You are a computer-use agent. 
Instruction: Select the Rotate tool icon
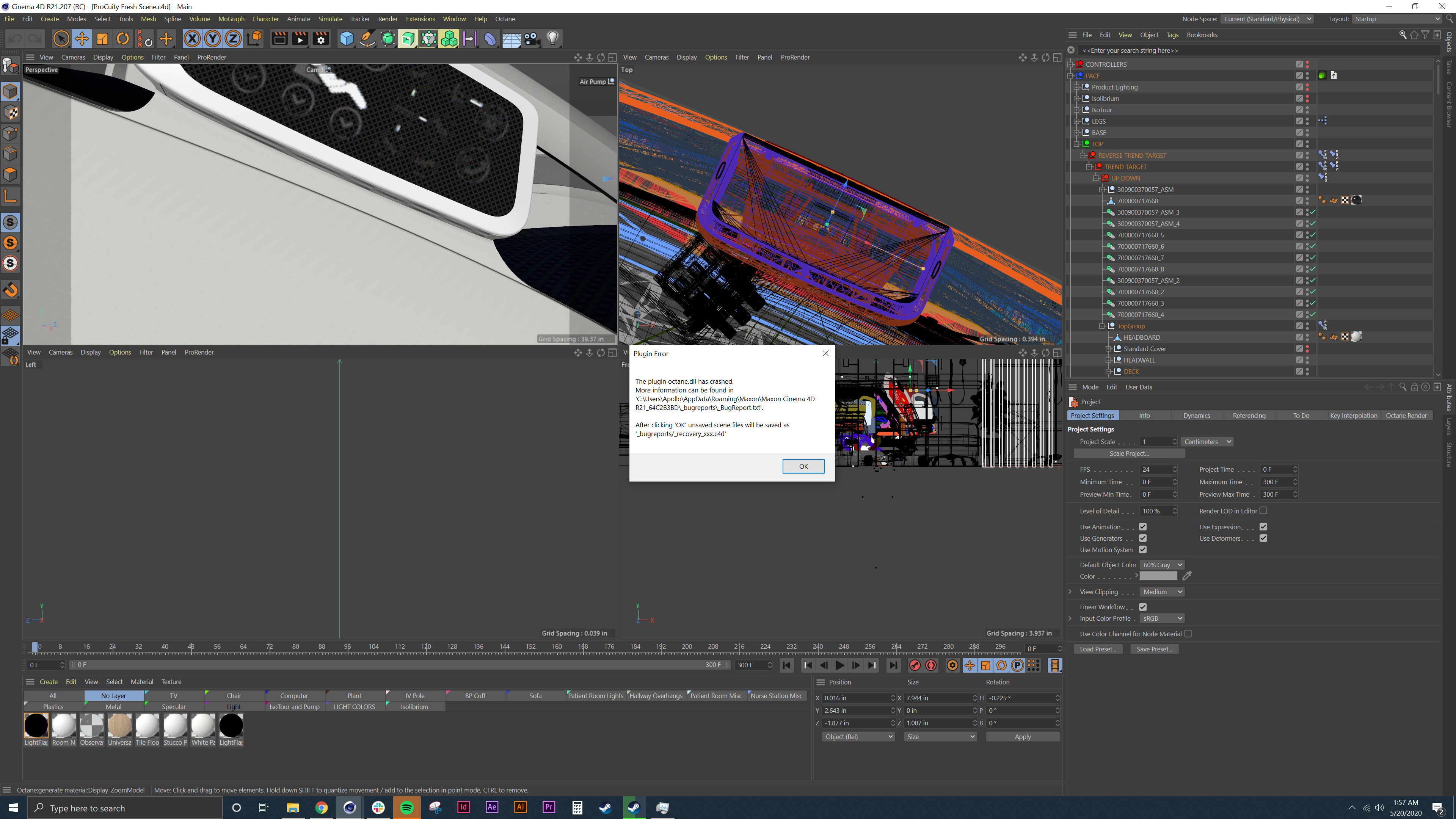(122, 38)
